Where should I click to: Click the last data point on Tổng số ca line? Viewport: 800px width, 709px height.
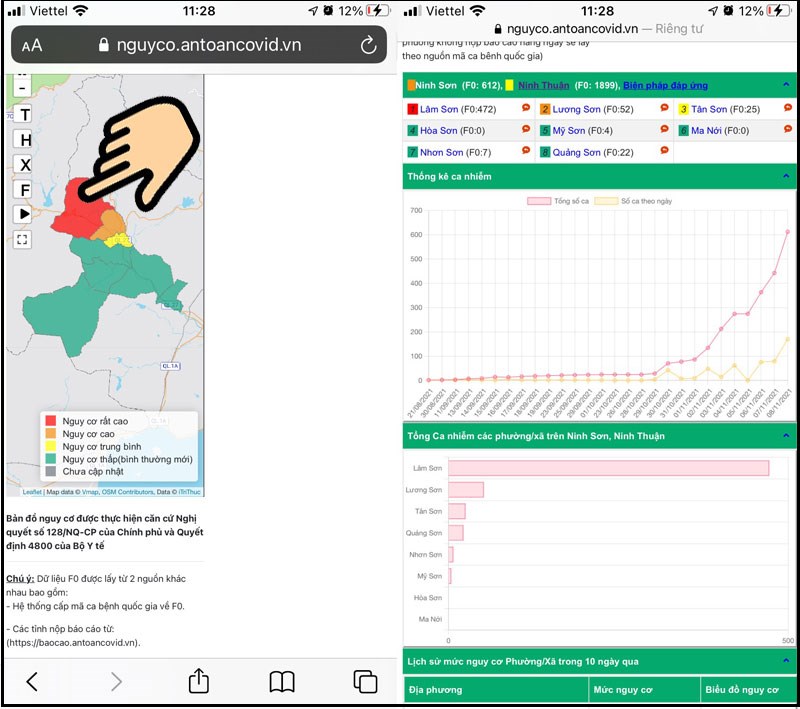pos(787,232)
